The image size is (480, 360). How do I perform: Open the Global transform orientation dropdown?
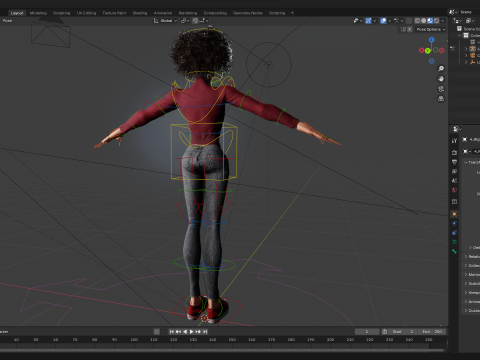165,21
